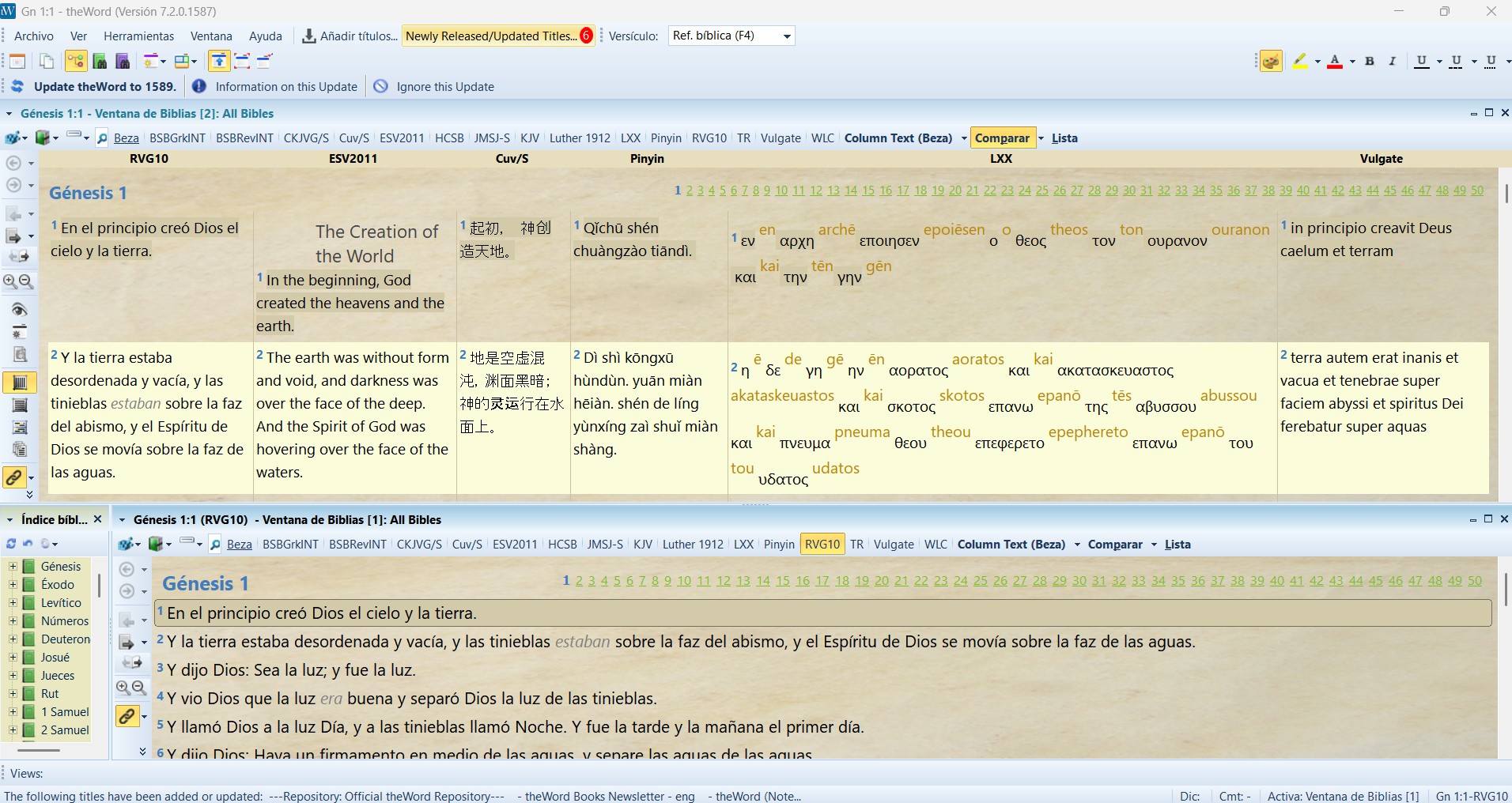Expand the Génesis book tree node
This screenshot has height=803, width=1512.
tap(13, 567)
